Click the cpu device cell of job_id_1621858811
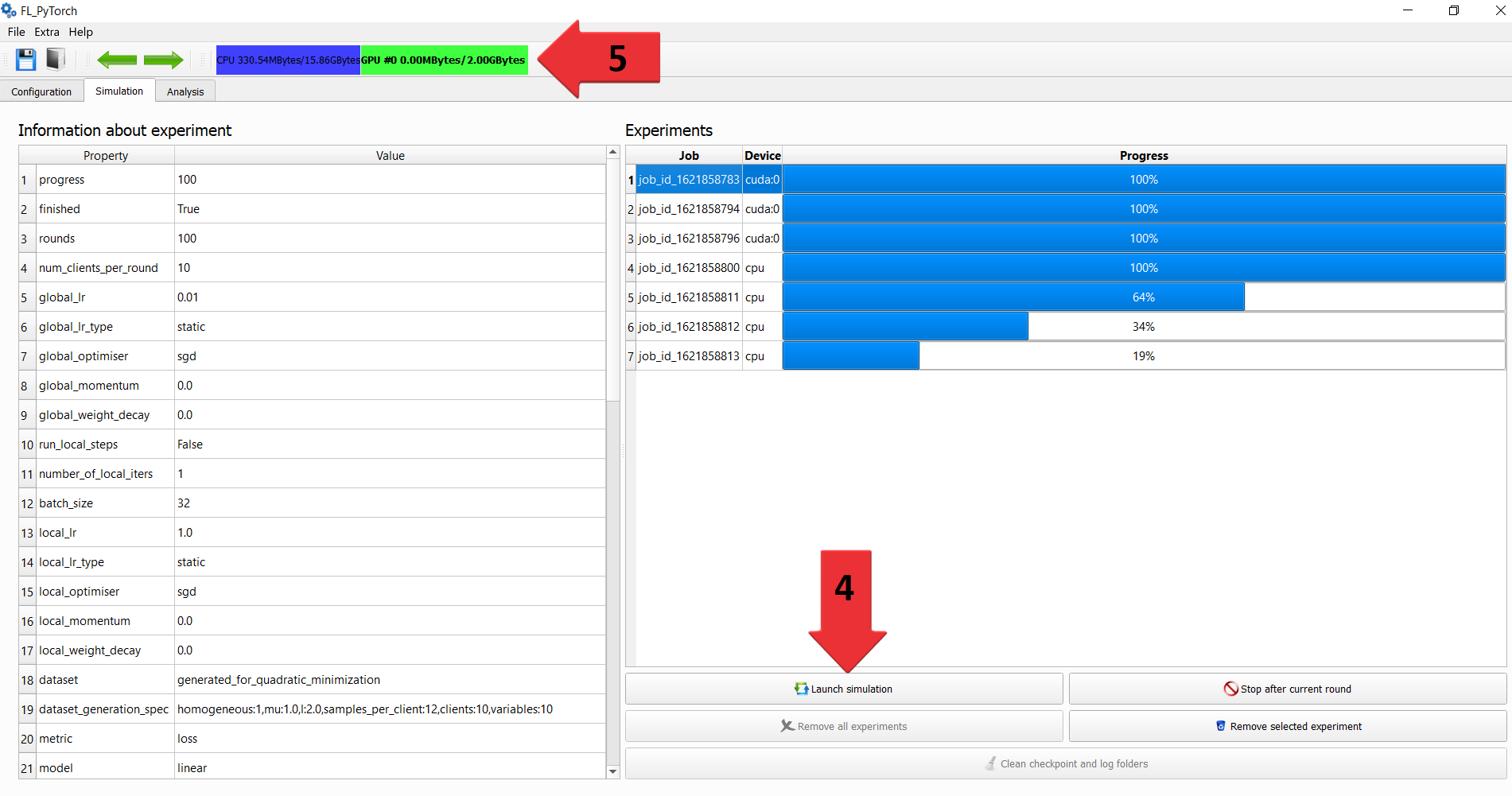This screenshot has width=1512, height=796. 763,297
